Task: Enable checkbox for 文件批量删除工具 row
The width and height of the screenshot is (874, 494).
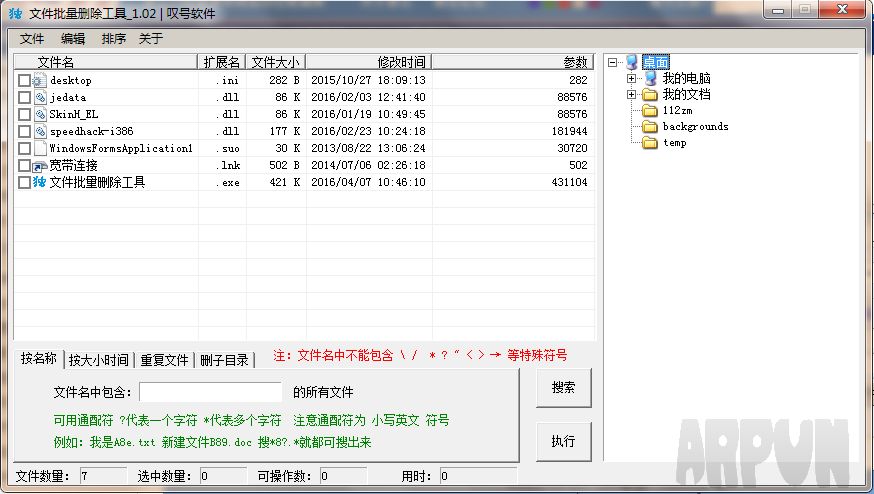Action: point(24,182)
